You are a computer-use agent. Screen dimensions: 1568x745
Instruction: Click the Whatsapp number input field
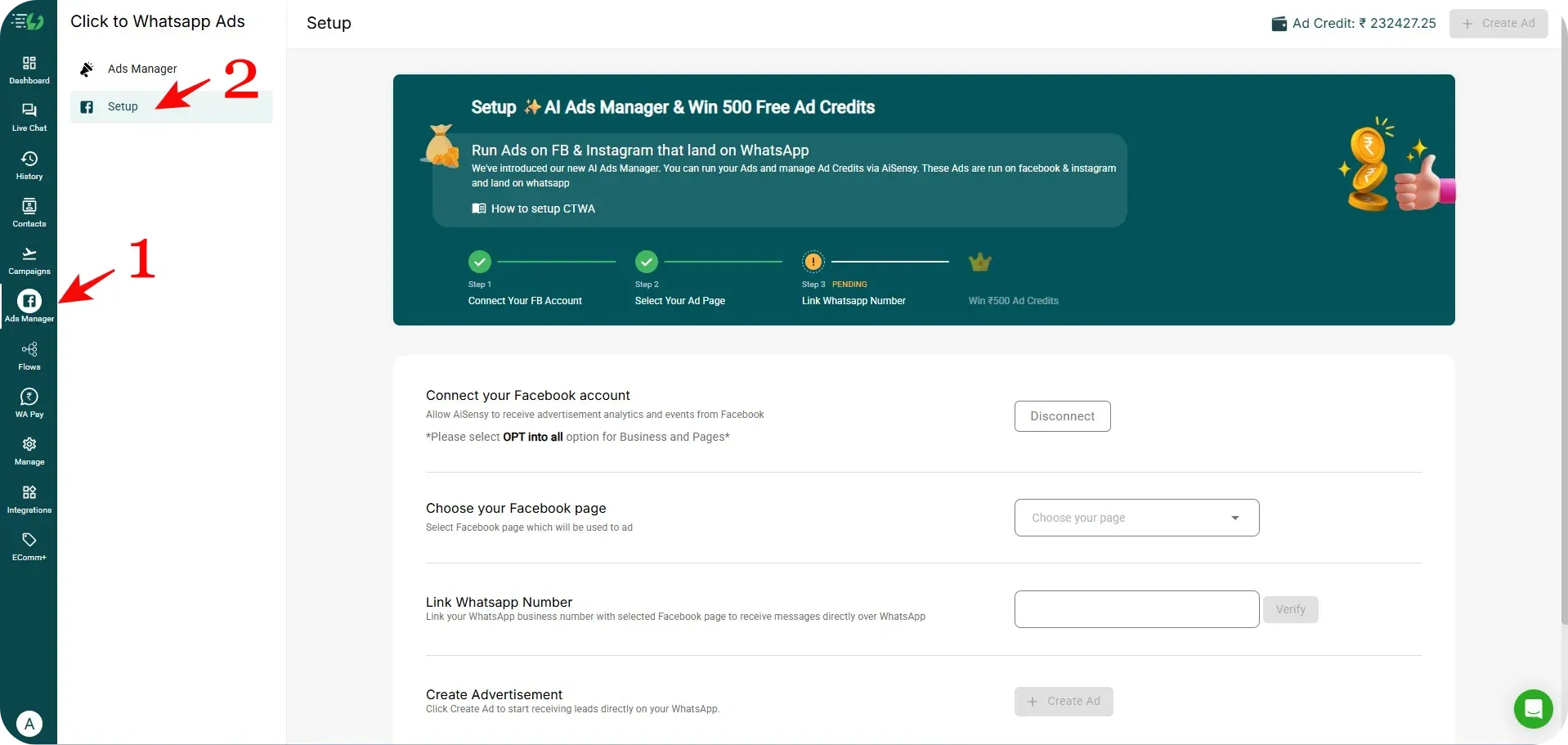(1135, 608)
